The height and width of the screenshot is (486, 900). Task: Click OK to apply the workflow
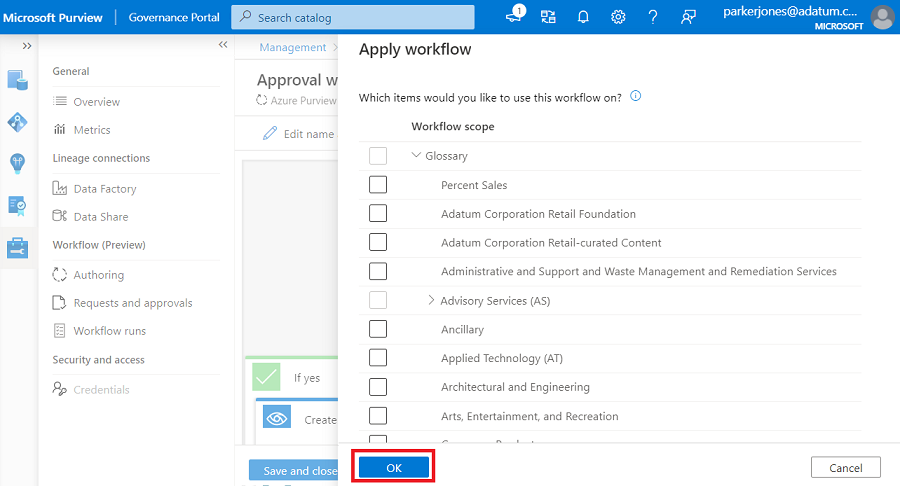tap(394, 468)
